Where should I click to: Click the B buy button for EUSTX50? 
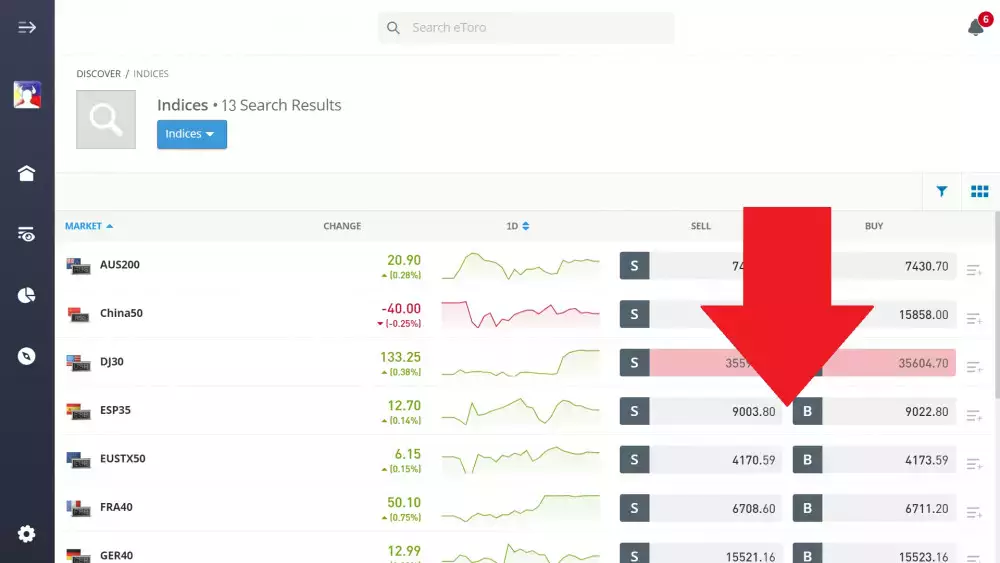click(x=807, y=460)
